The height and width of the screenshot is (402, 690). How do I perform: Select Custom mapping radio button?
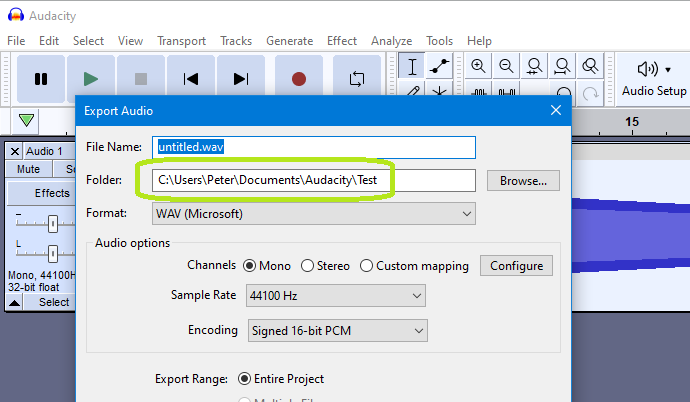(367, 265)
